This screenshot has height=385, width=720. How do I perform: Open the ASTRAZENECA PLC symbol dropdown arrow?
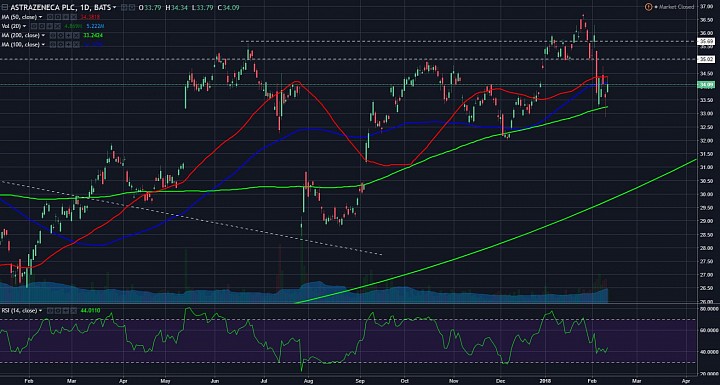coord(114,7)
